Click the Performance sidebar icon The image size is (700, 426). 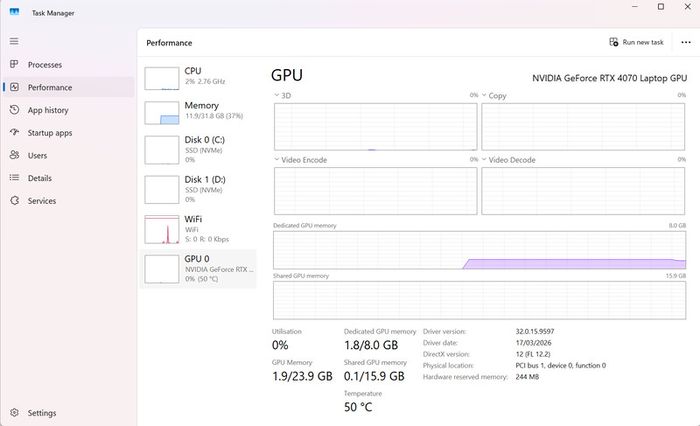coord(14,87)
